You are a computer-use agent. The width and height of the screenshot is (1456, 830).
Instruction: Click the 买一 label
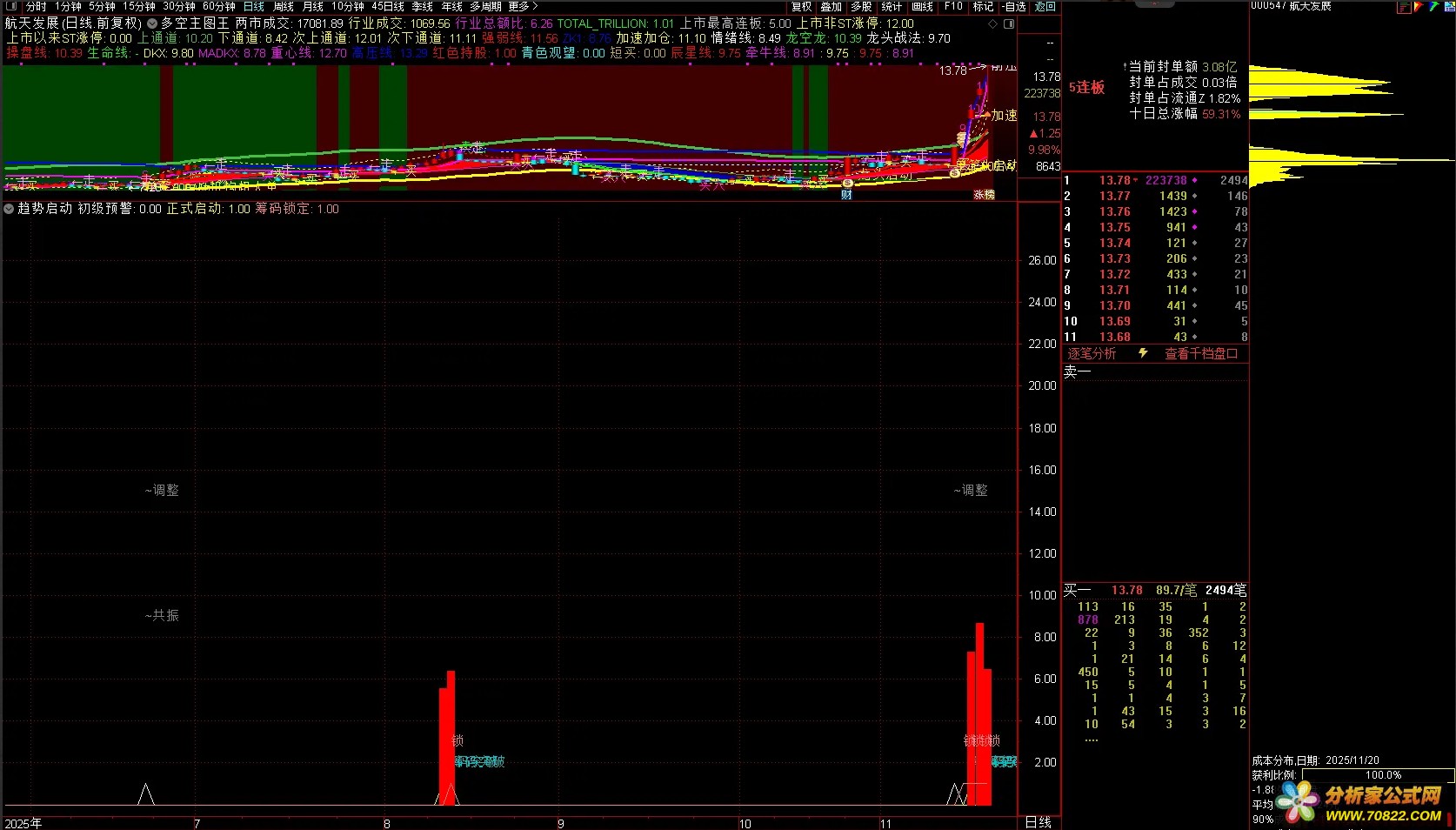point(1077,590)
